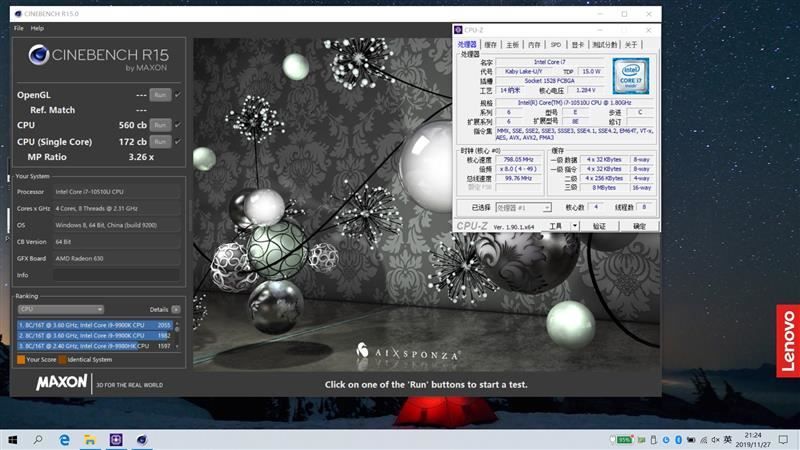Screen dimensions: 800x450
Task: Click the battery 95% tray icon
Action: coord(625,440)
